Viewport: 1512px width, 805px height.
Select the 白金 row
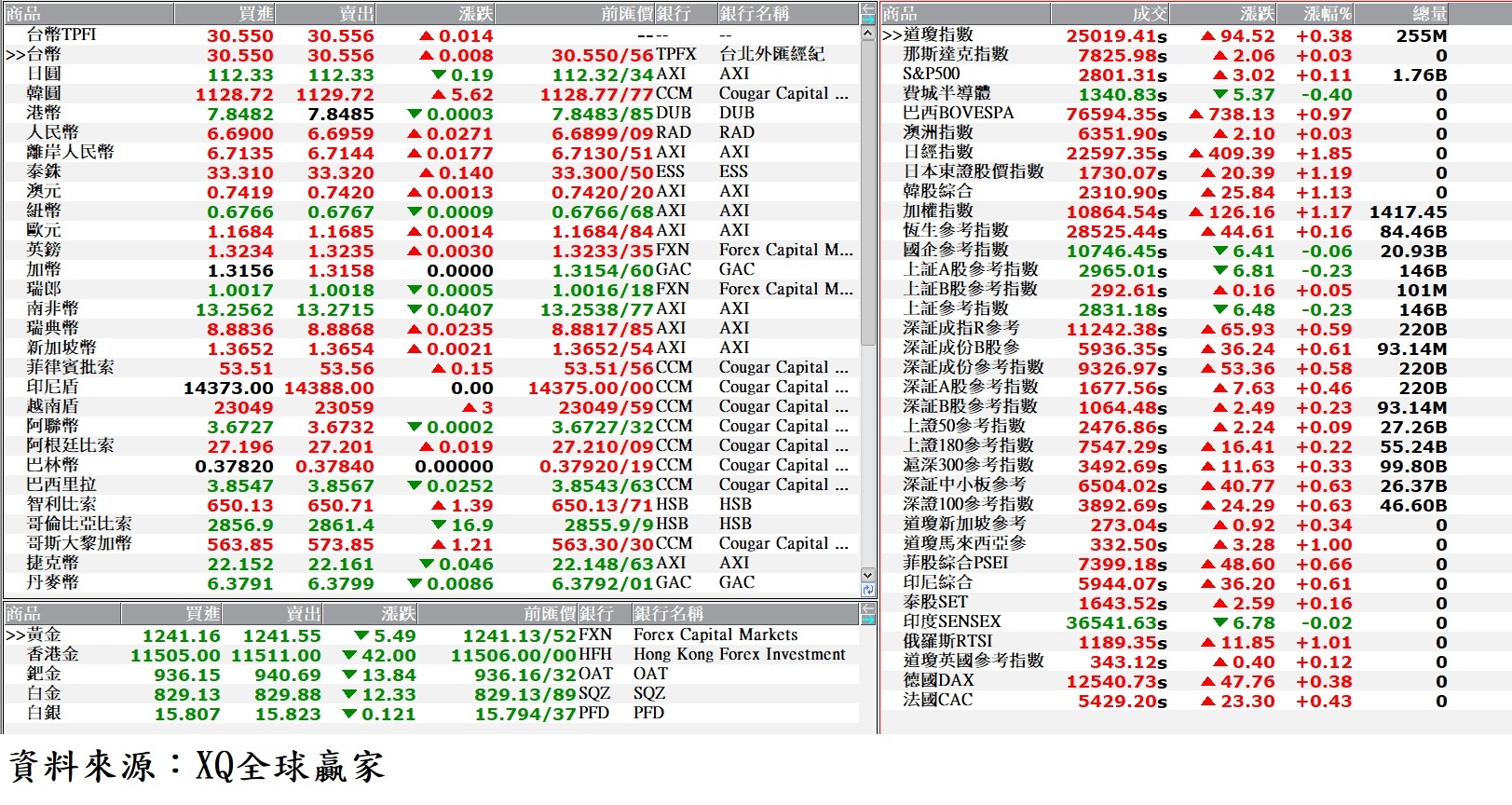[x=430, y=693]
